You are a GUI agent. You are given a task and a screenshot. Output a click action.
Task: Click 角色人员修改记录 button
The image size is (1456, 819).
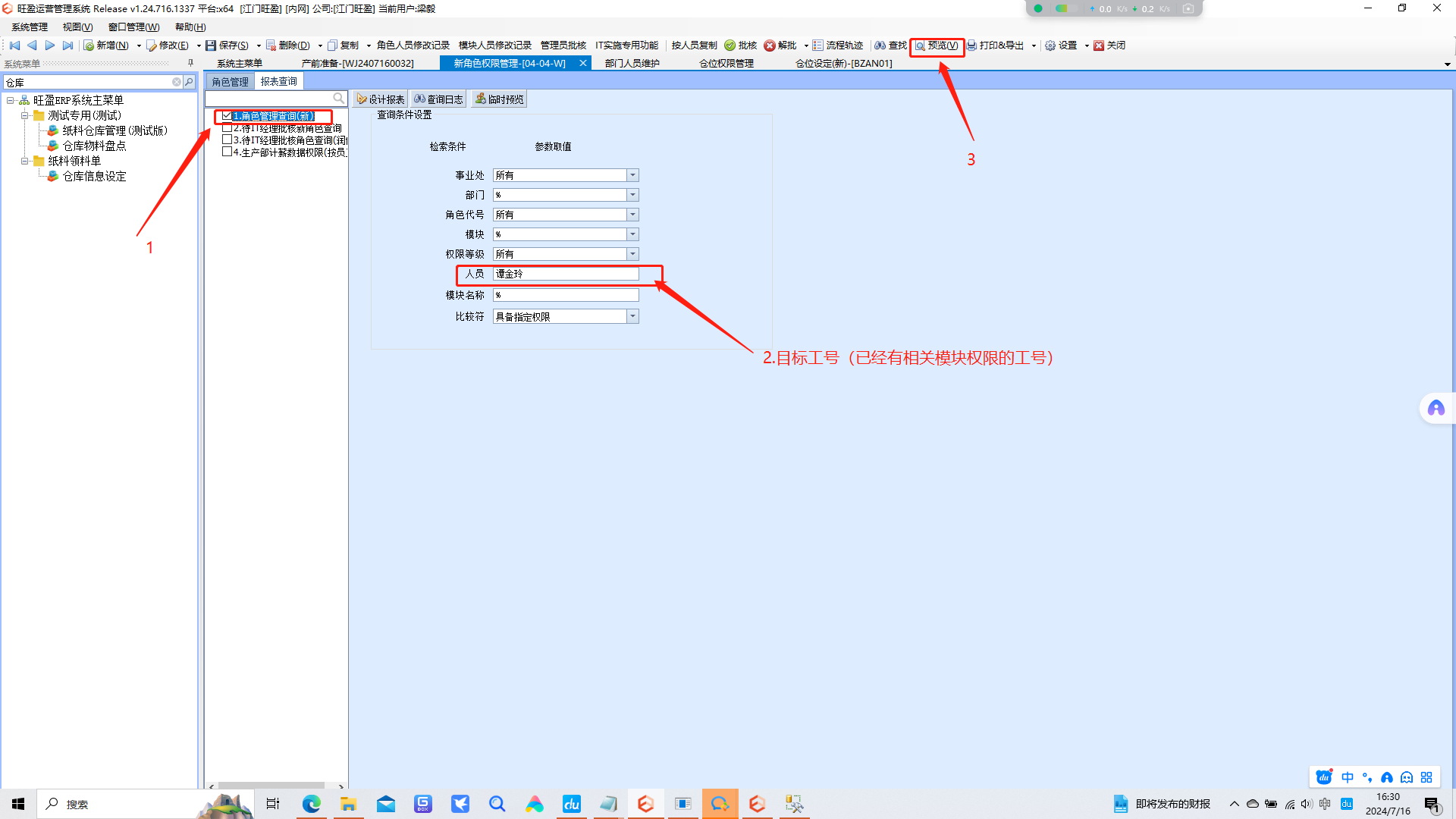(x=413, y=45)
